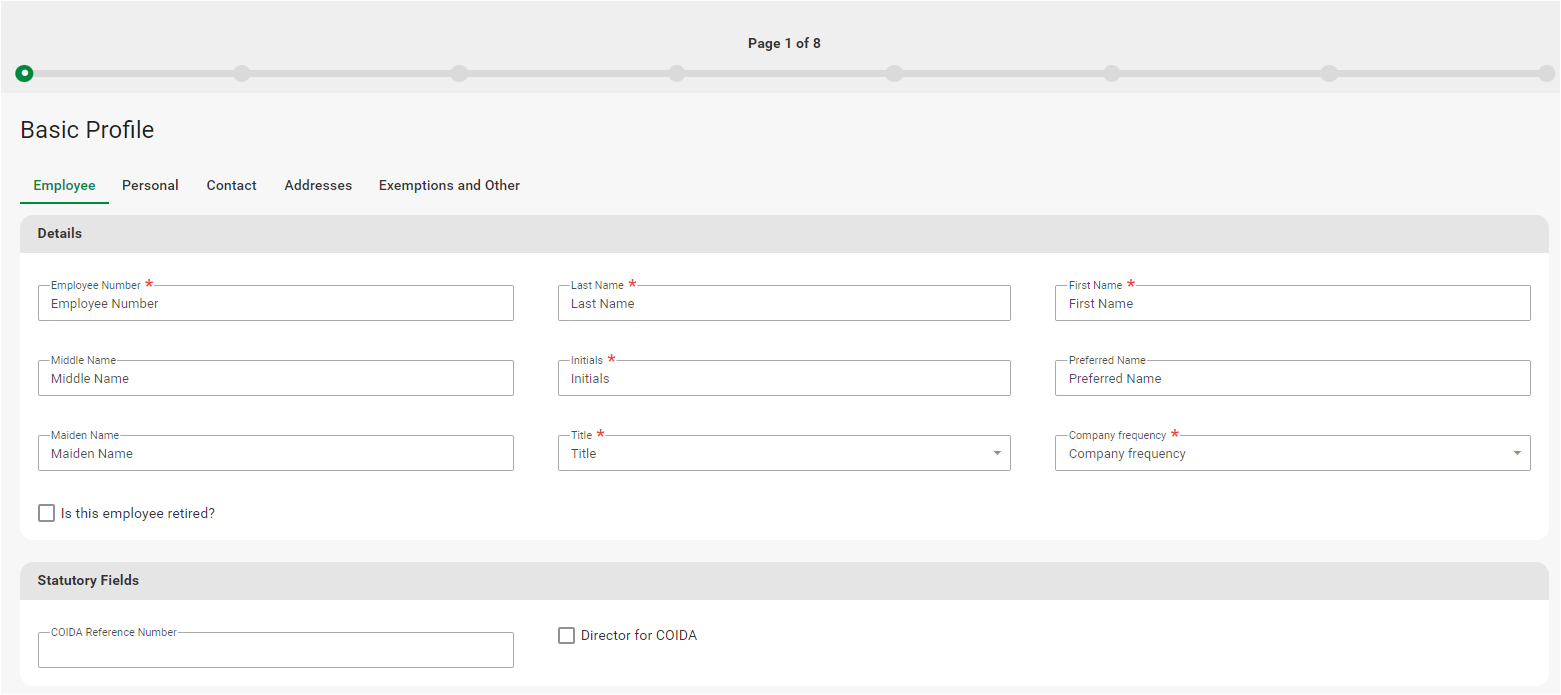Screen dimensions: 1561x695
Task: Select the Exemptions and Other tab
Action: pos(449,185)
